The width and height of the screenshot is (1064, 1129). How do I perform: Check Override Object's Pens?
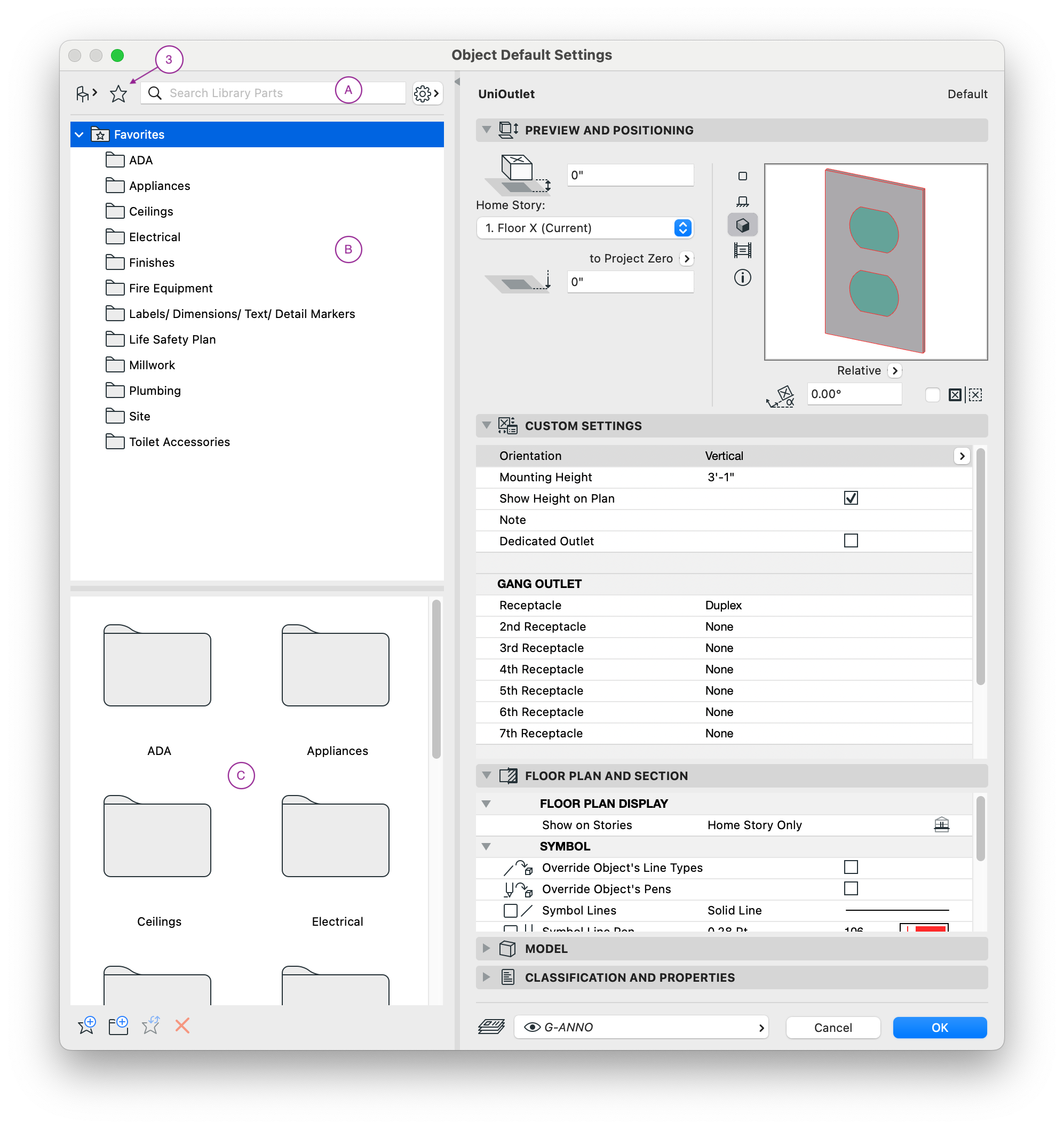[x=851, y=888]
